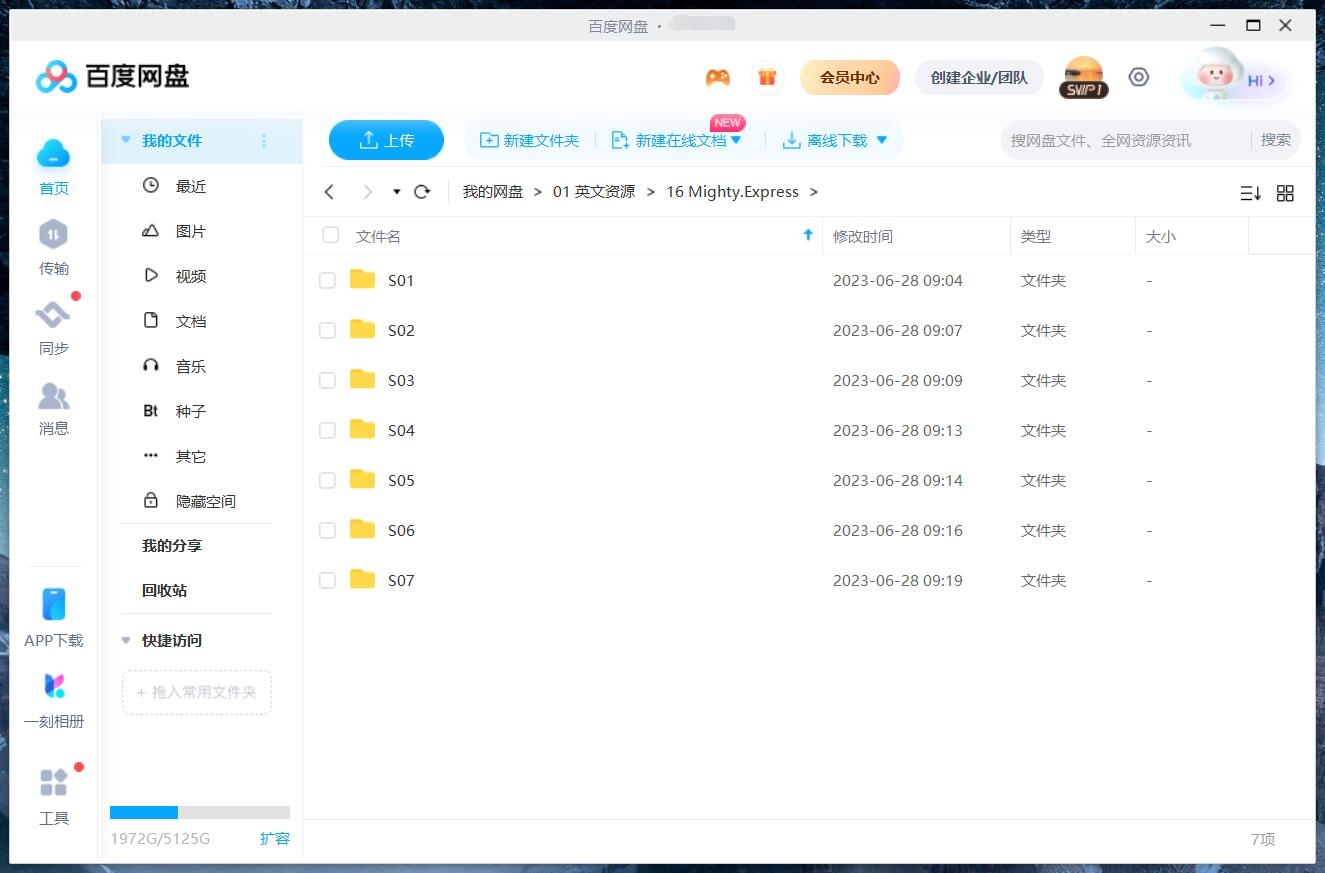Open 消息 (Messages) from the sidebar

53,397
